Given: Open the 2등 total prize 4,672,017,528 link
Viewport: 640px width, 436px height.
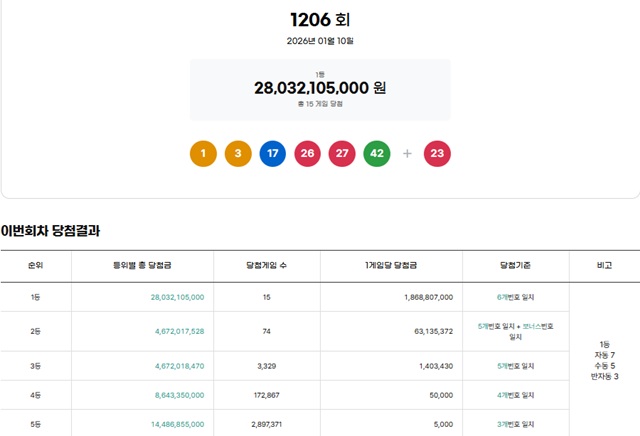Looking at the screenshot, I should [x=177, y=331].
